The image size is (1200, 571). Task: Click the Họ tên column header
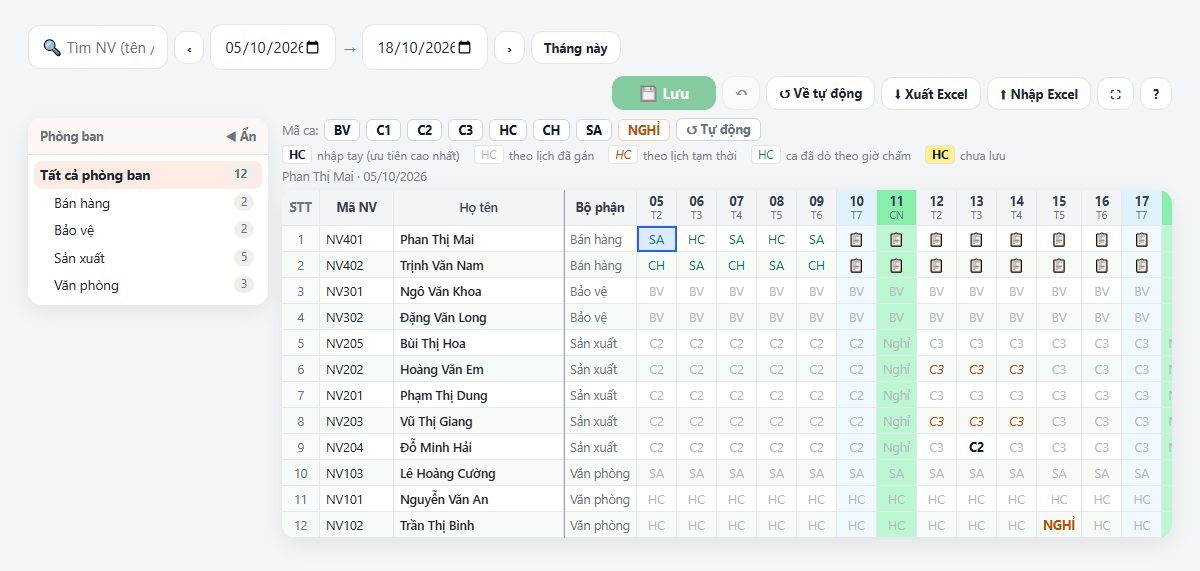(x=479, y=208)
